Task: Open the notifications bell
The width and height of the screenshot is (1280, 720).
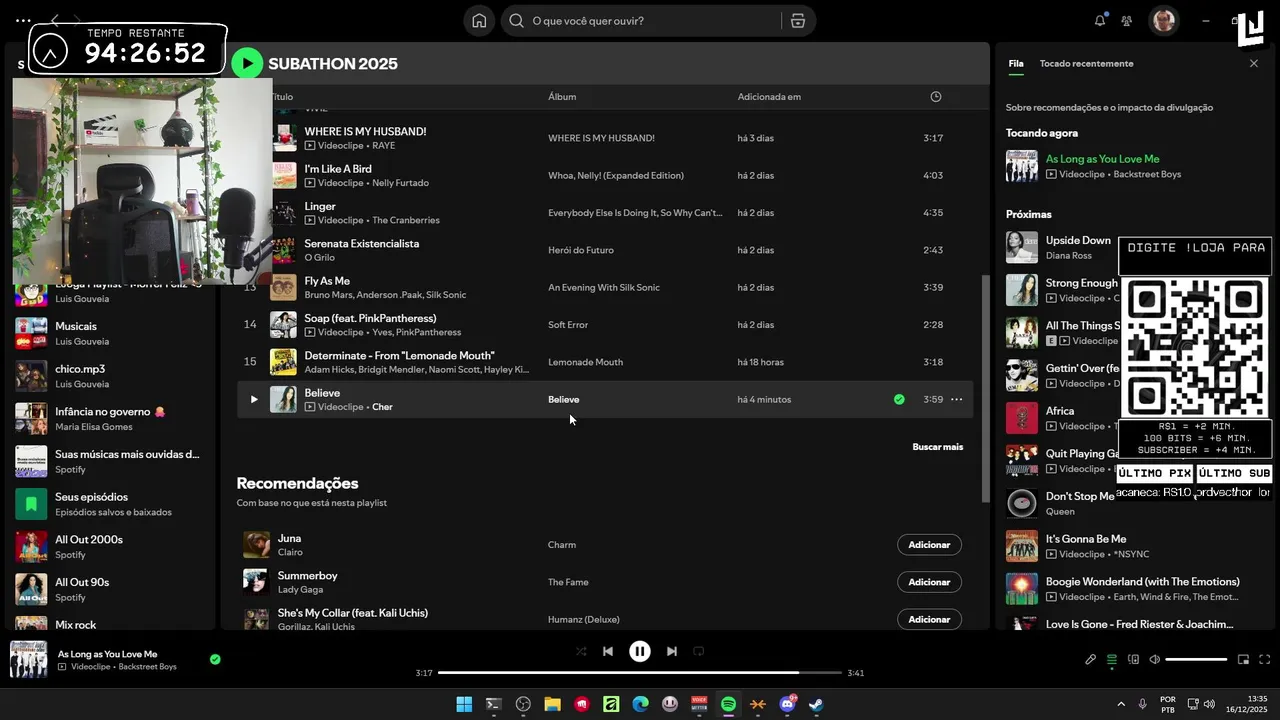Action: [1100, 20]
